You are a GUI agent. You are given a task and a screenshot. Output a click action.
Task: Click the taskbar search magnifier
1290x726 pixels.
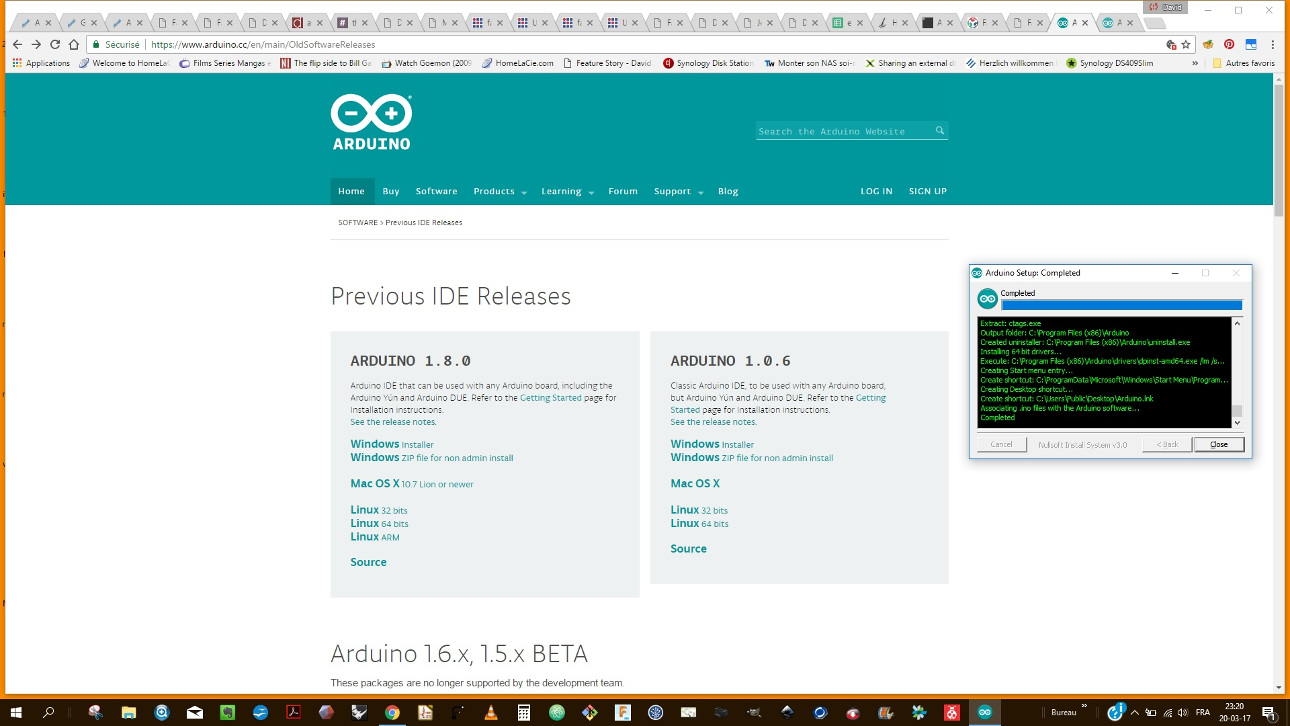48,712
